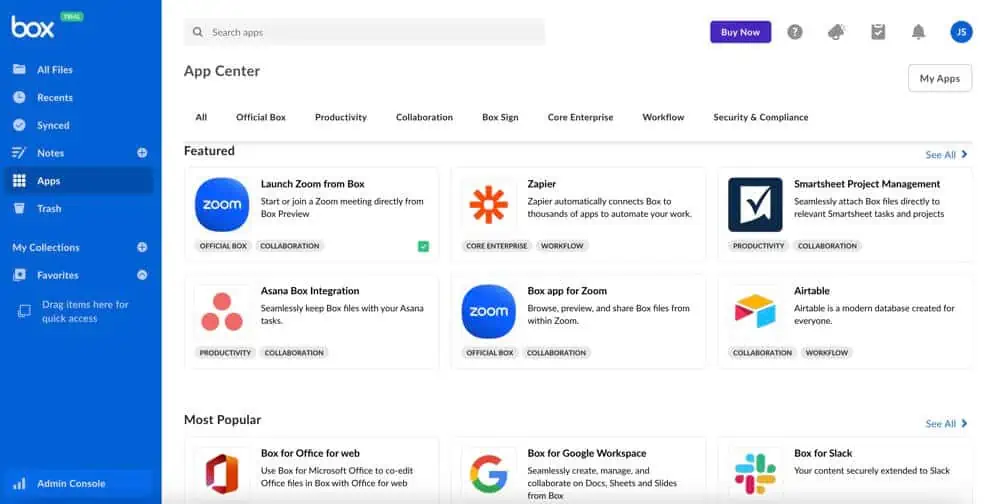The height and width of the screenshot is (504, 990).
Task: Click the Airtable app logo
Action: point(755,312)
